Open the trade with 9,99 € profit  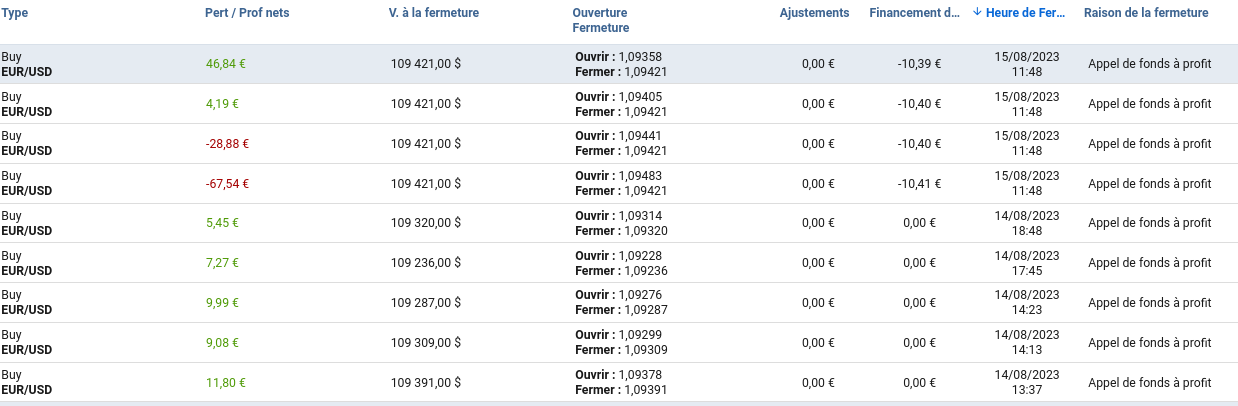click(x=222, y=303)
